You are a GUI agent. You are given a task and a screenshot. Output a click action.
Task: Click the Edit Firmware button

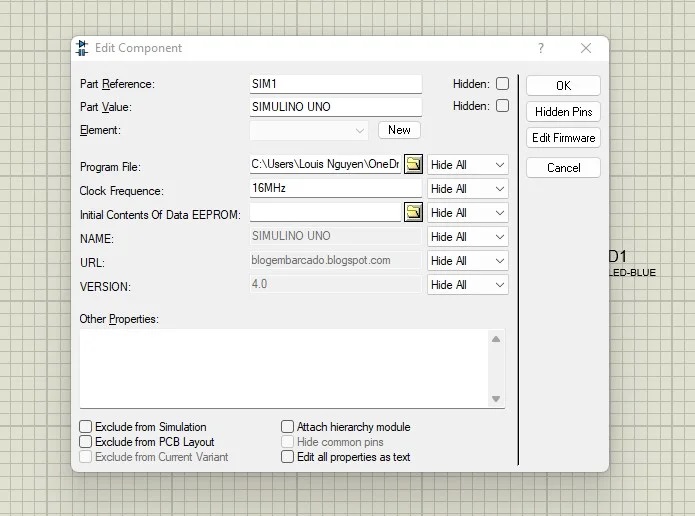[x=563, y=138]
